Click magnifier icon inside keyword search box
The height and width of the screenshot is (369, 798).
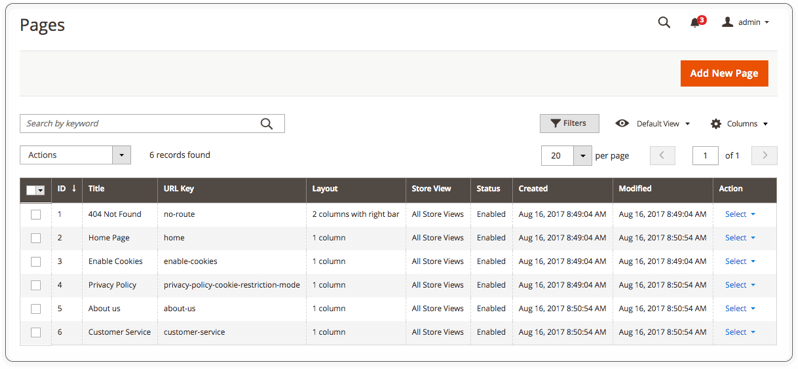click(267, 124)
